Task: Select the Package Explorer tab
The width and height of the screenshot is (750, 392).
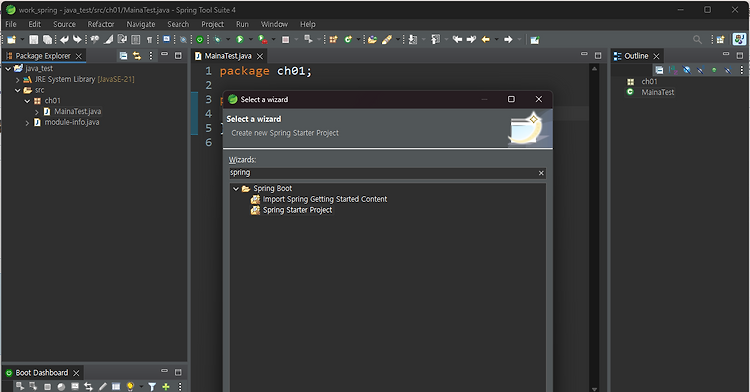Action: pyautogui.click(x=43, y=56)
